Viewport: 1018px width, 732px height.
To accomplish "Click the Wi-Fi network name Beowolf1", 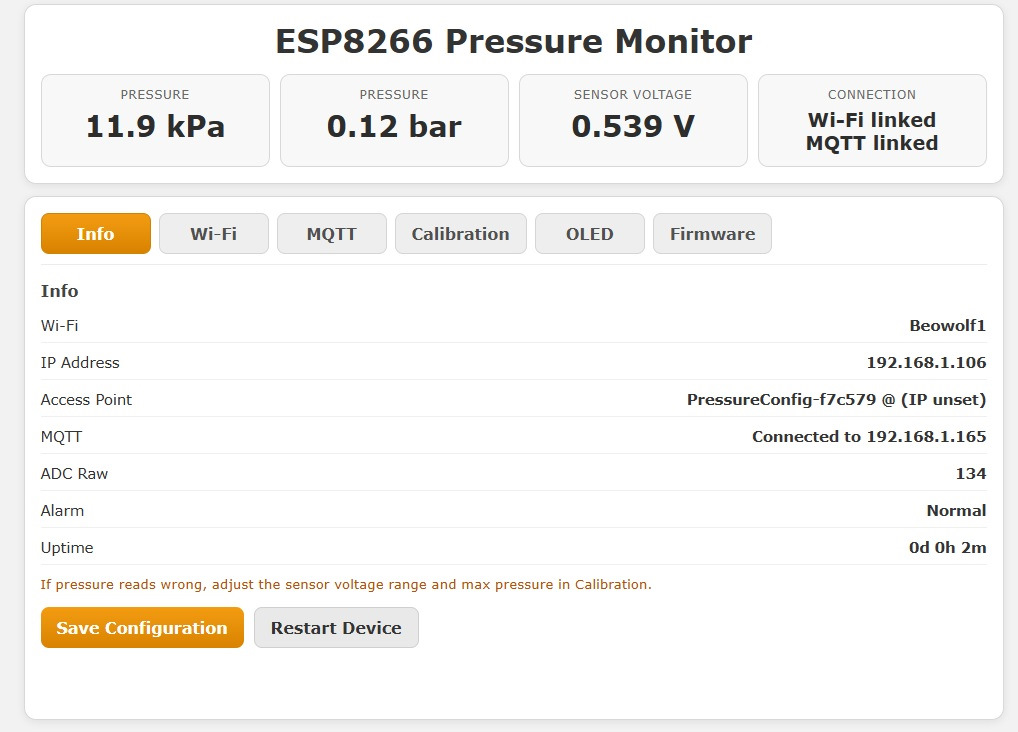I will [x=947, y=325].
